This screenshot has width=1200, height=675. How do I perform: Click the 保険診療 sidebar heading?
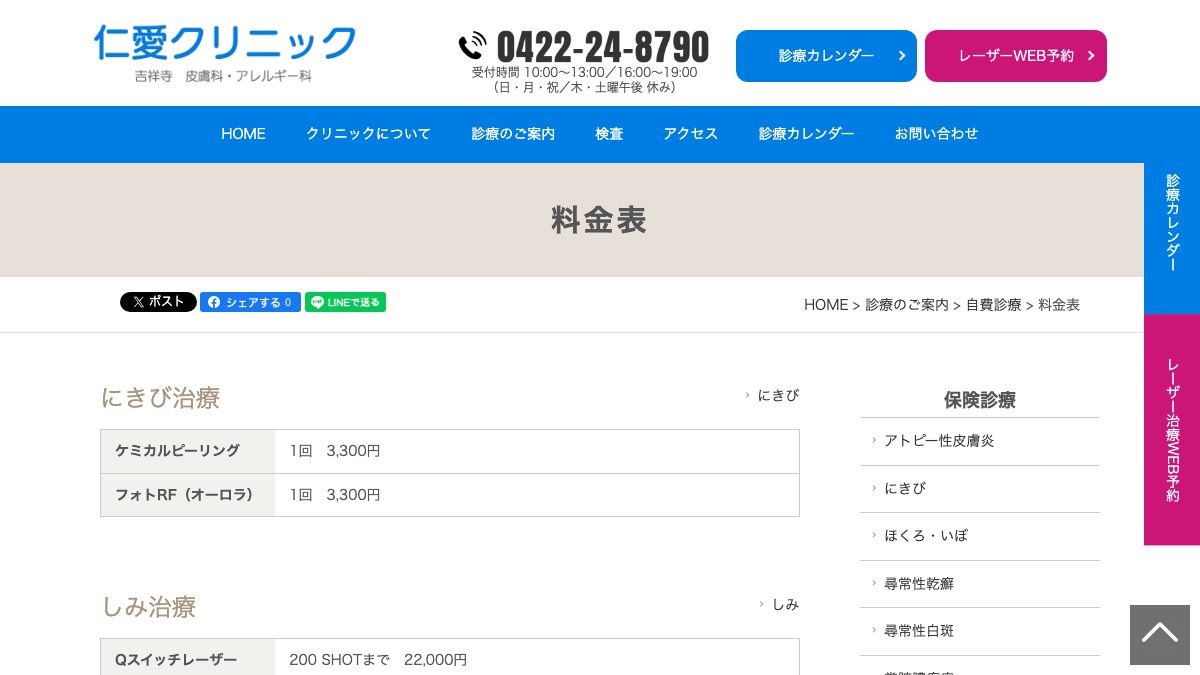coord(980,400)
